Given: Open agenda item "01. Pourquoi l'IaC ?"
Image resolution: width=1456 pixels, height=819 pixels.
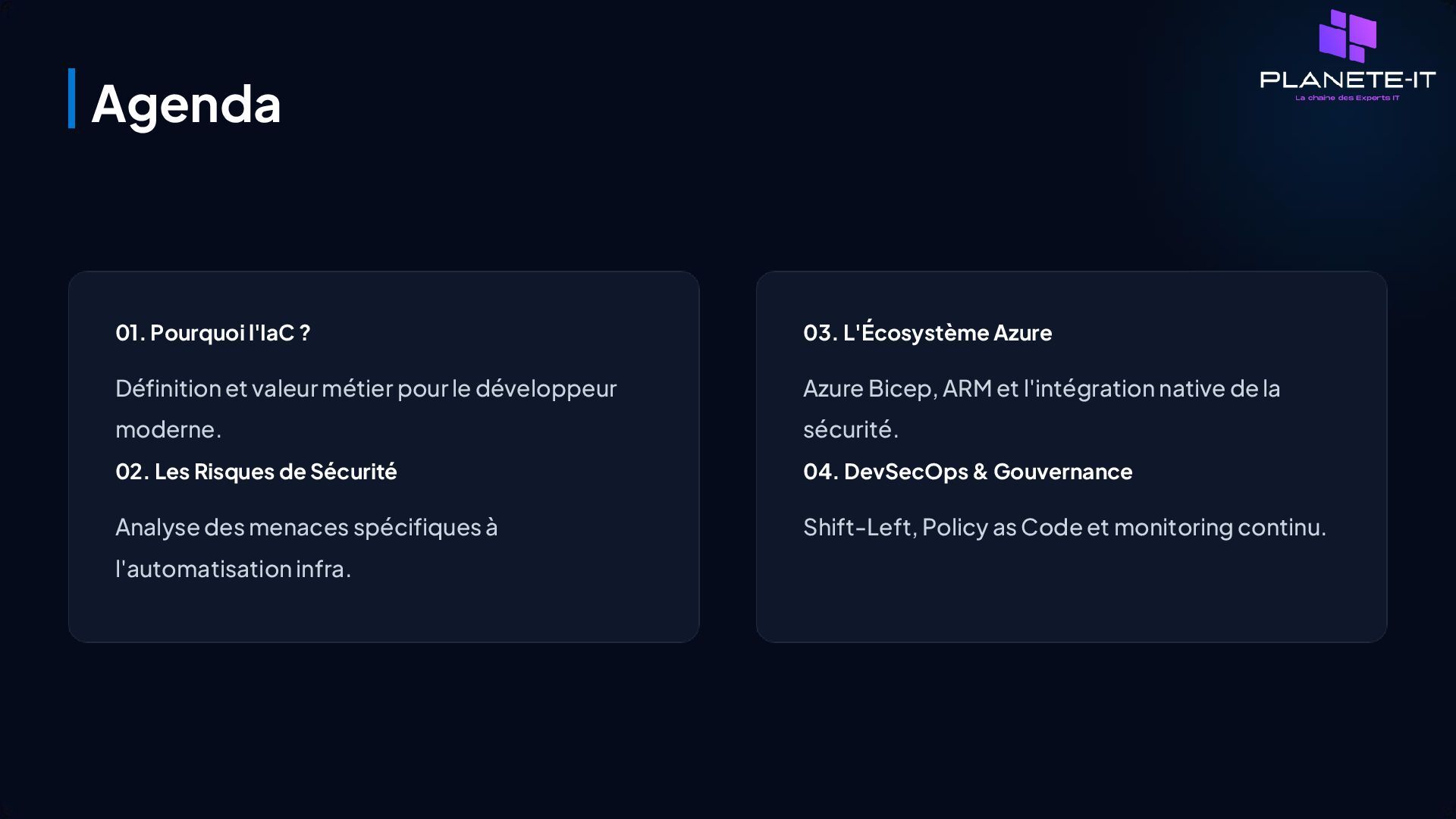Looking at the screenshot, I should click(212, 332).
